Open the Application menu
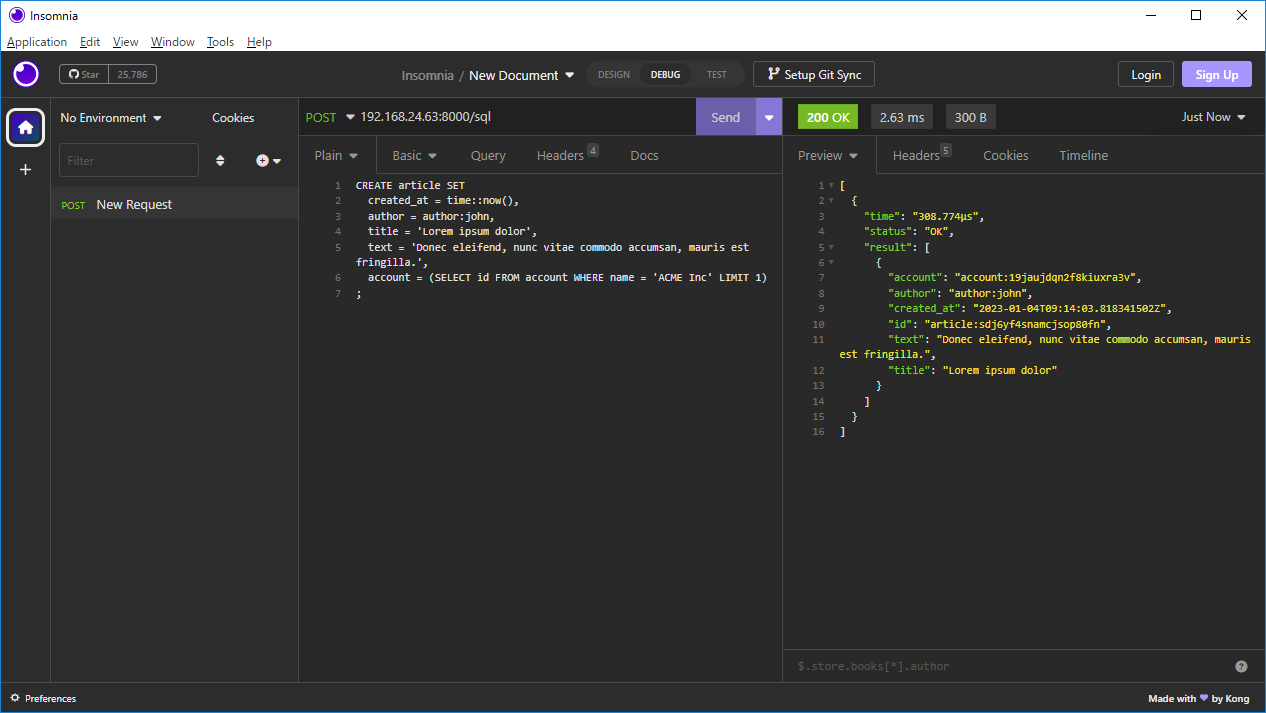Image resolution: width=1266 pixels, height=713 pixels. [37, 42]
